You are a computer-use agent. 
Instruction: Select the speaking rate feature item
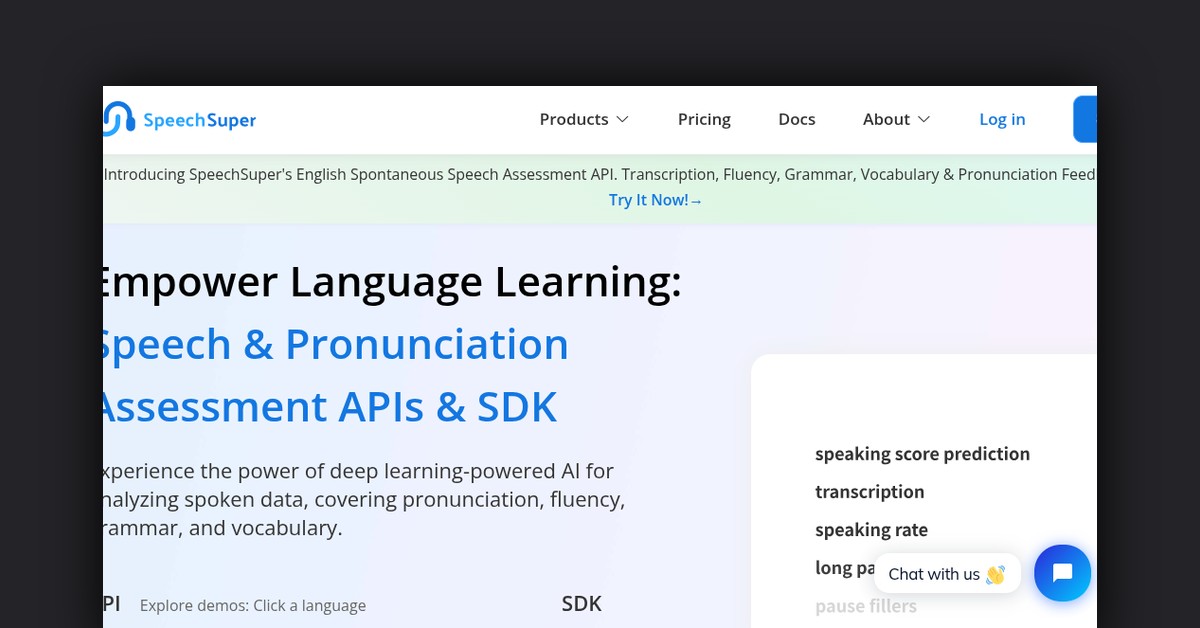[871, 530]
